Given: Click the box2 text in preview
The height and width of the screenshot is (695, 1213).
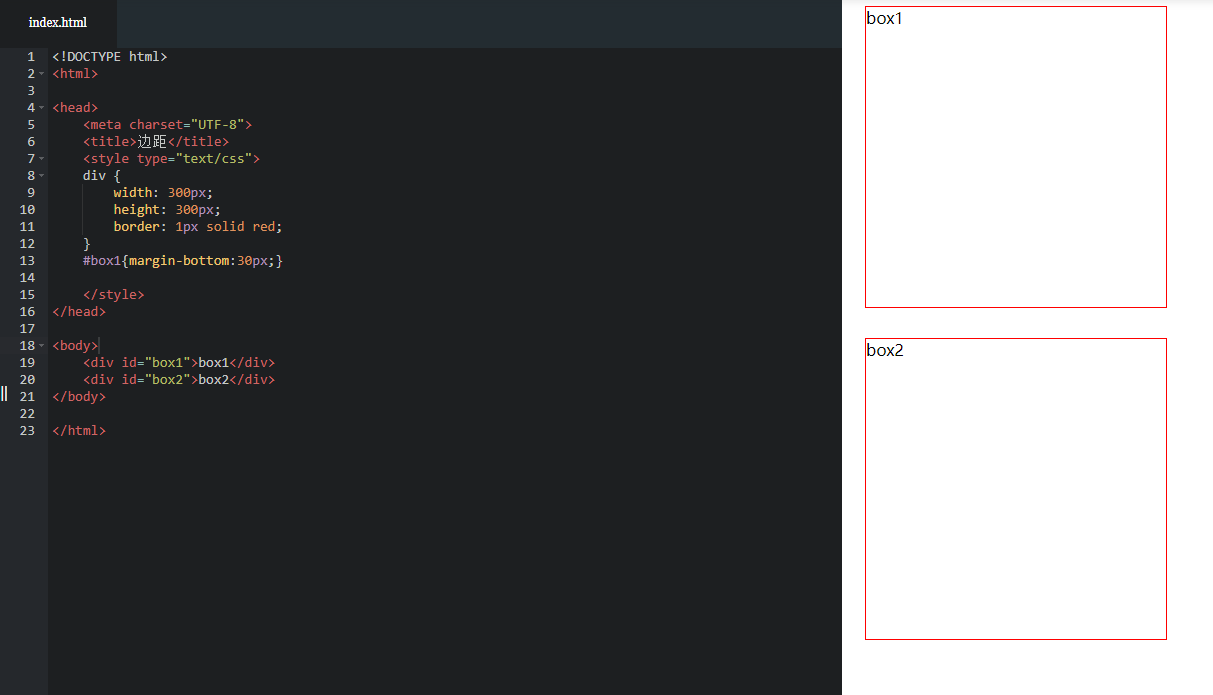Looking at the screenshot, I should (x=885, y=350).
